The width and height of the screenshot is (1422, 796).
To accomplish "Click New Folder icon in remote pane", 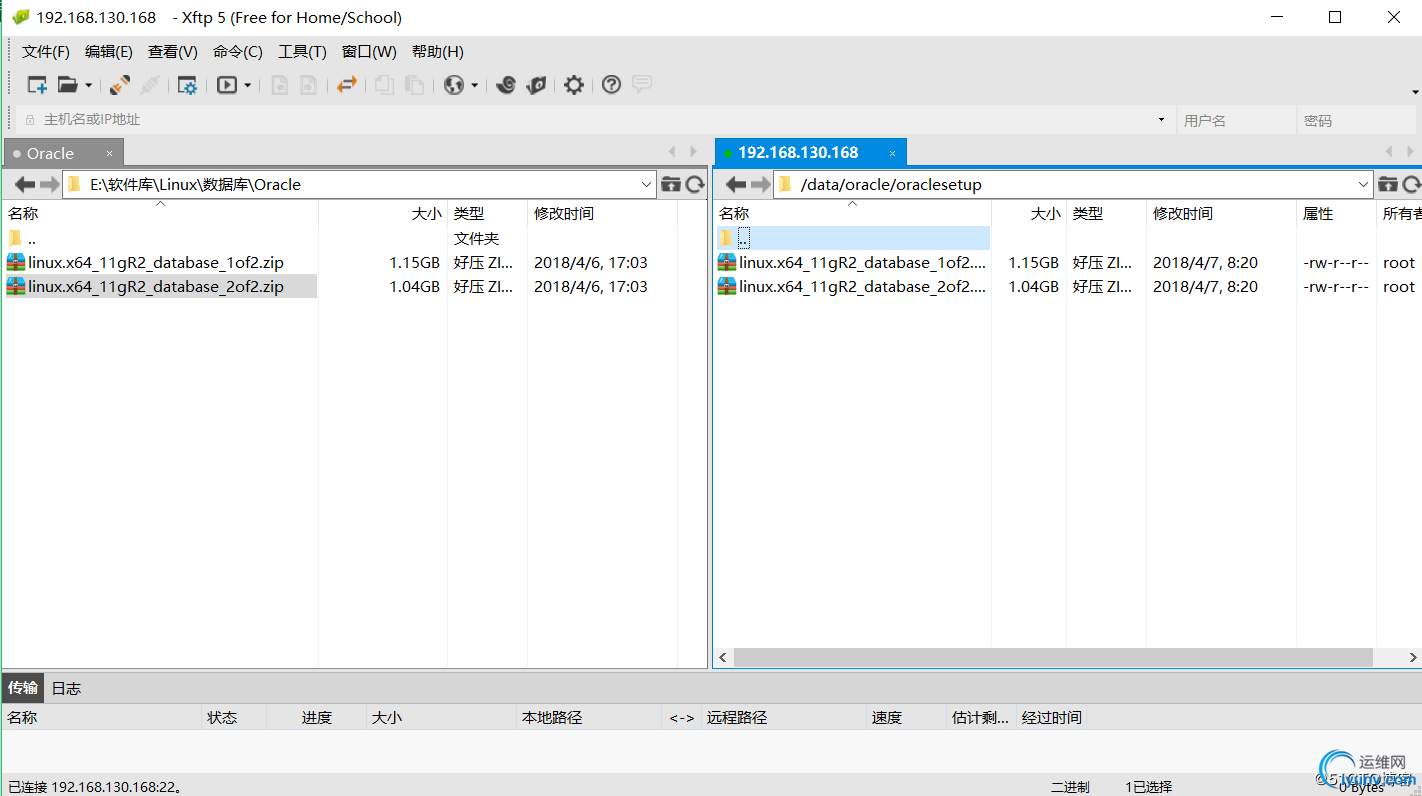I will coord(1388,184).
